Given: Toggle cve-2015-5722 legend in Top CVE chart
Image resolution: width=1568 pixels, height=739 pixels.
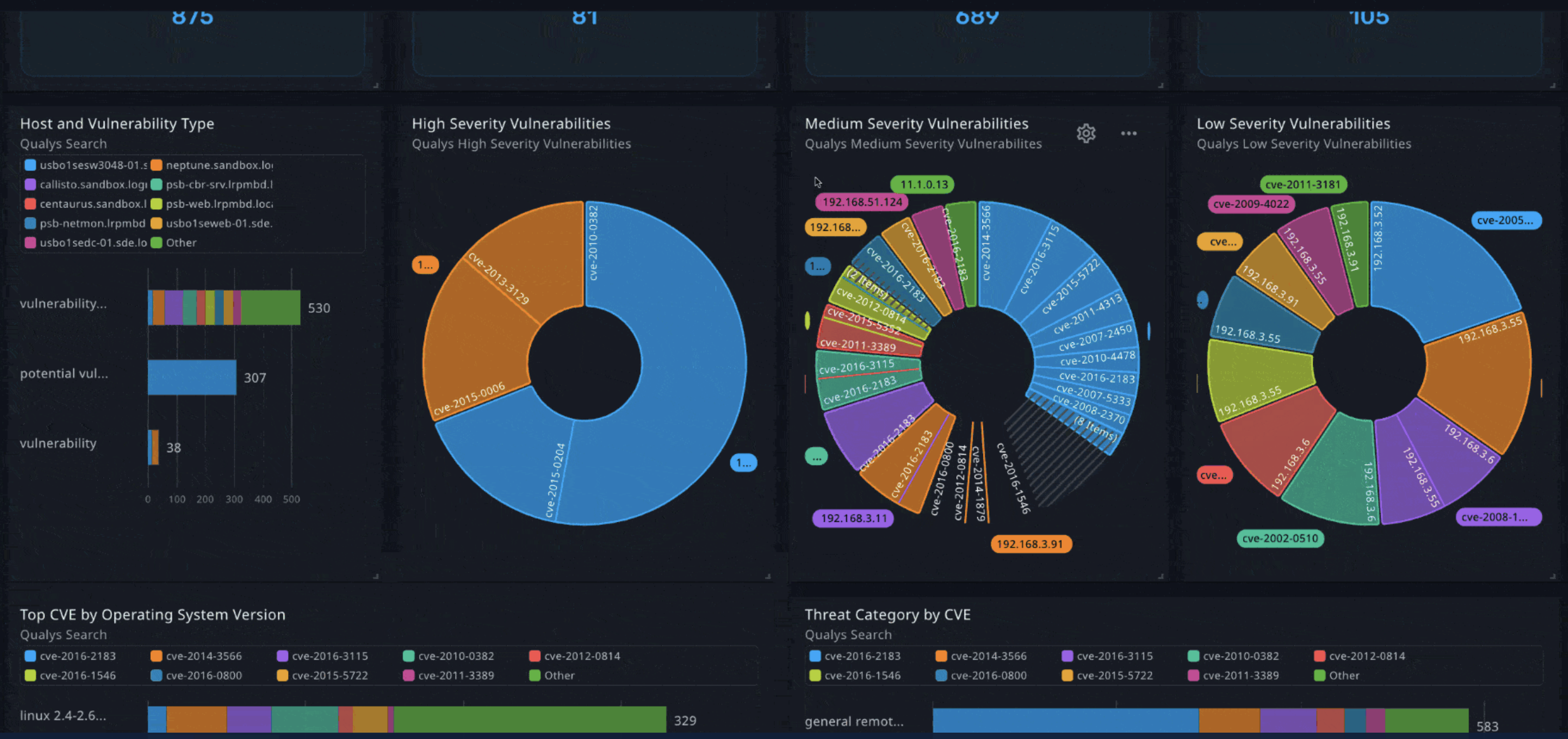Looking at the screenshot, I should point(322,675).
